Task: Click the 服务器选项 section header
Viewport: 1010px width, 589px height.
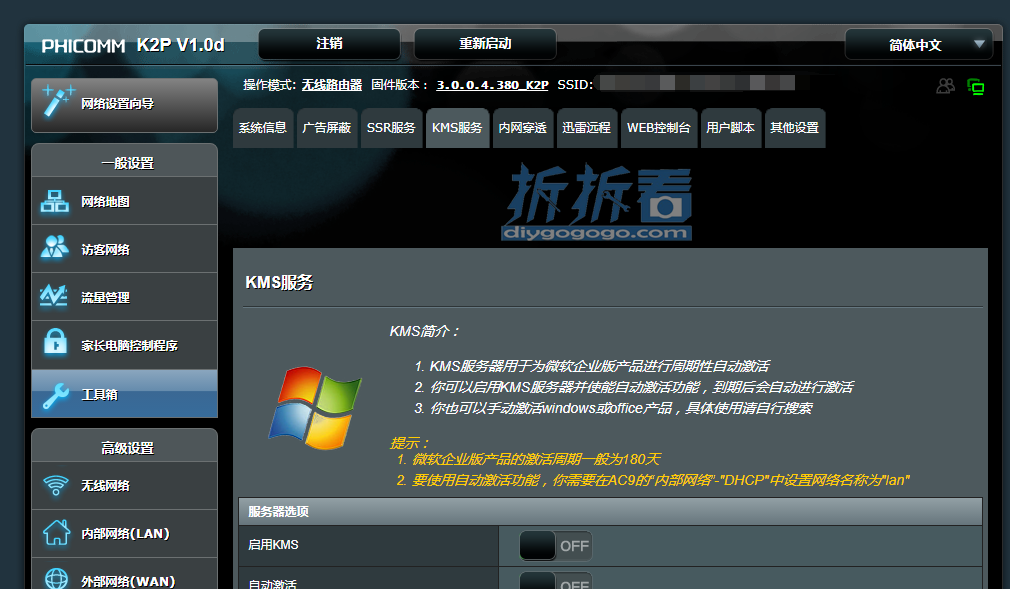Action: click(610, 511)
